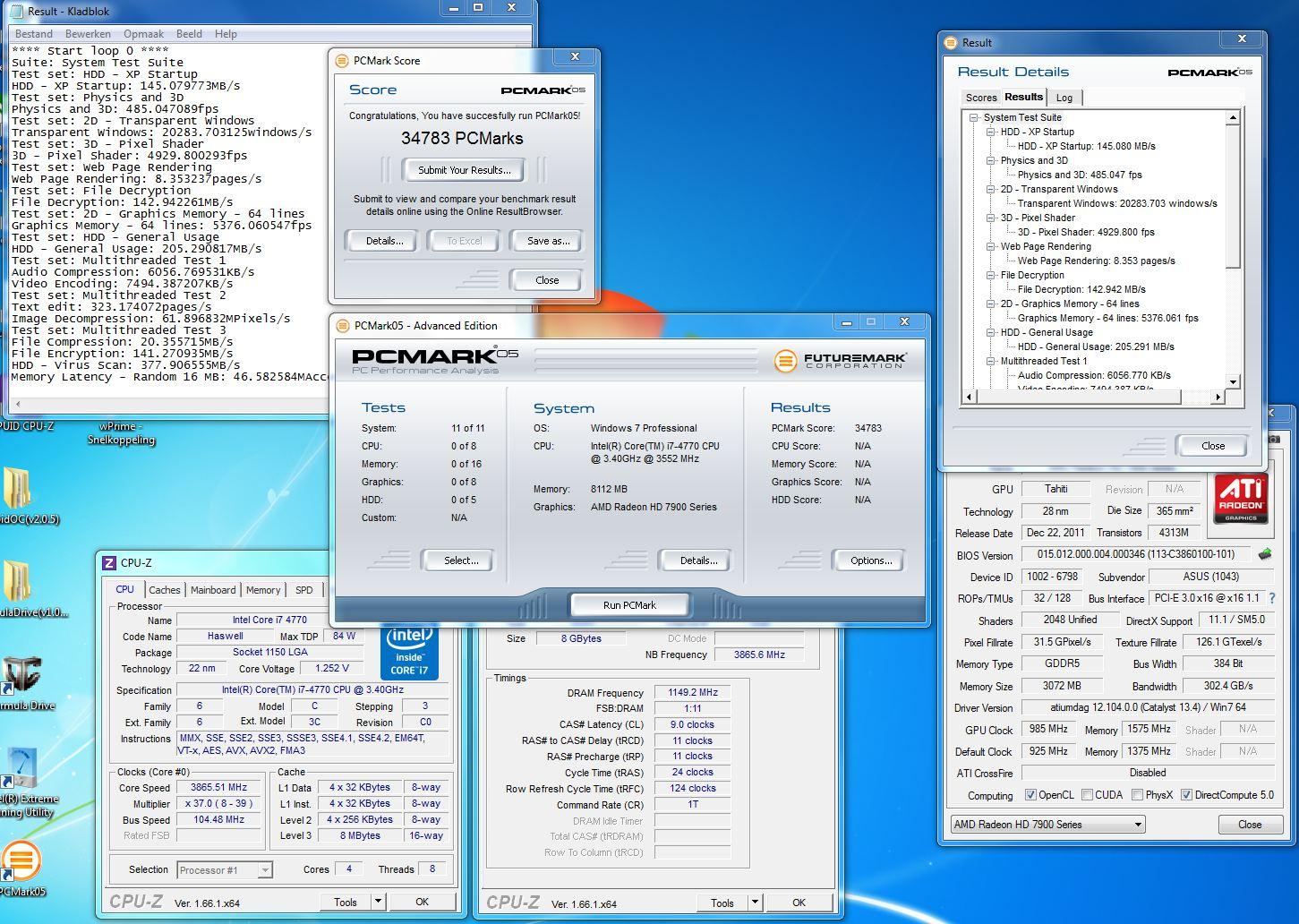
Task: Collapse the File Decryption tree node
Action: (x=991, y=275)
